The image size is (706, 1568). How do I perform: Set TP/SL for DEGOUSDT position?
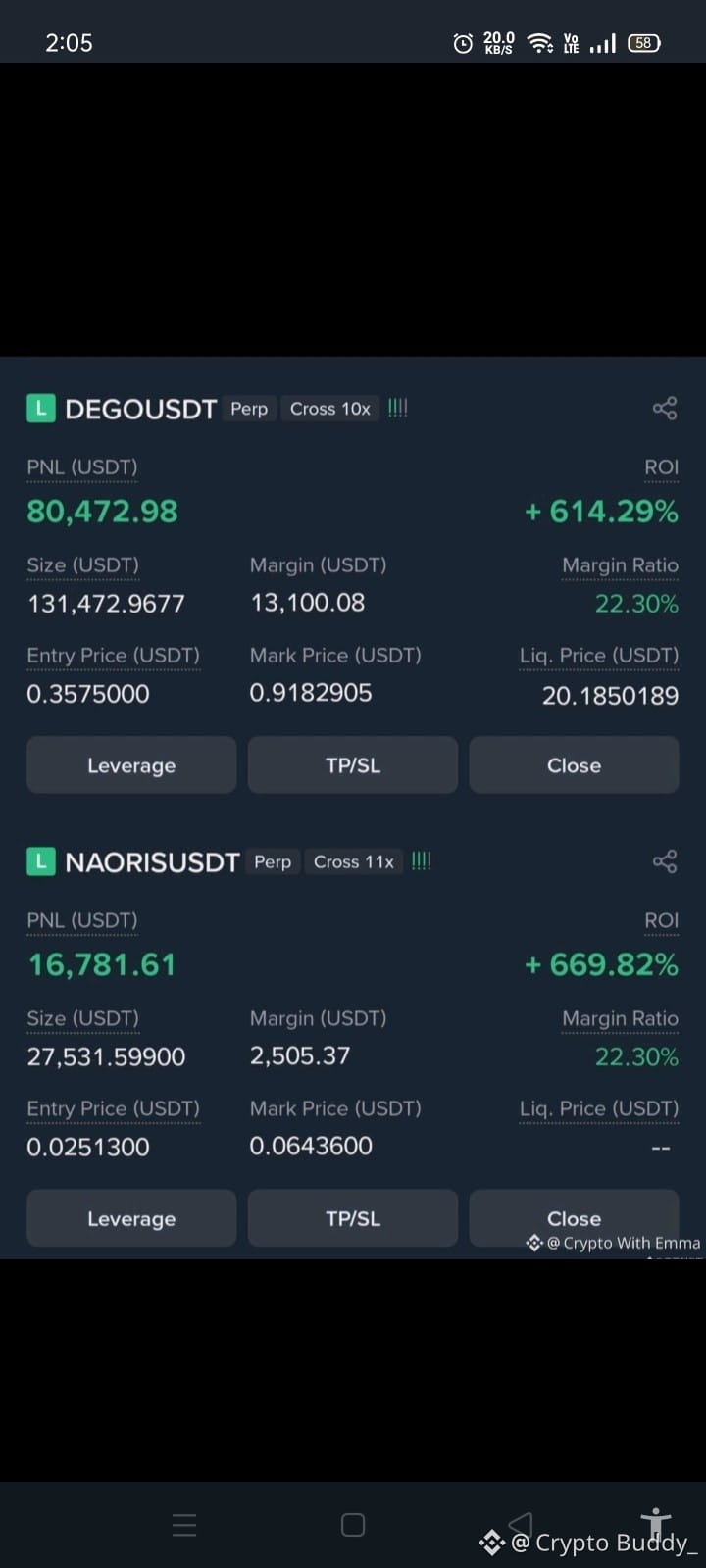point(353,765)
